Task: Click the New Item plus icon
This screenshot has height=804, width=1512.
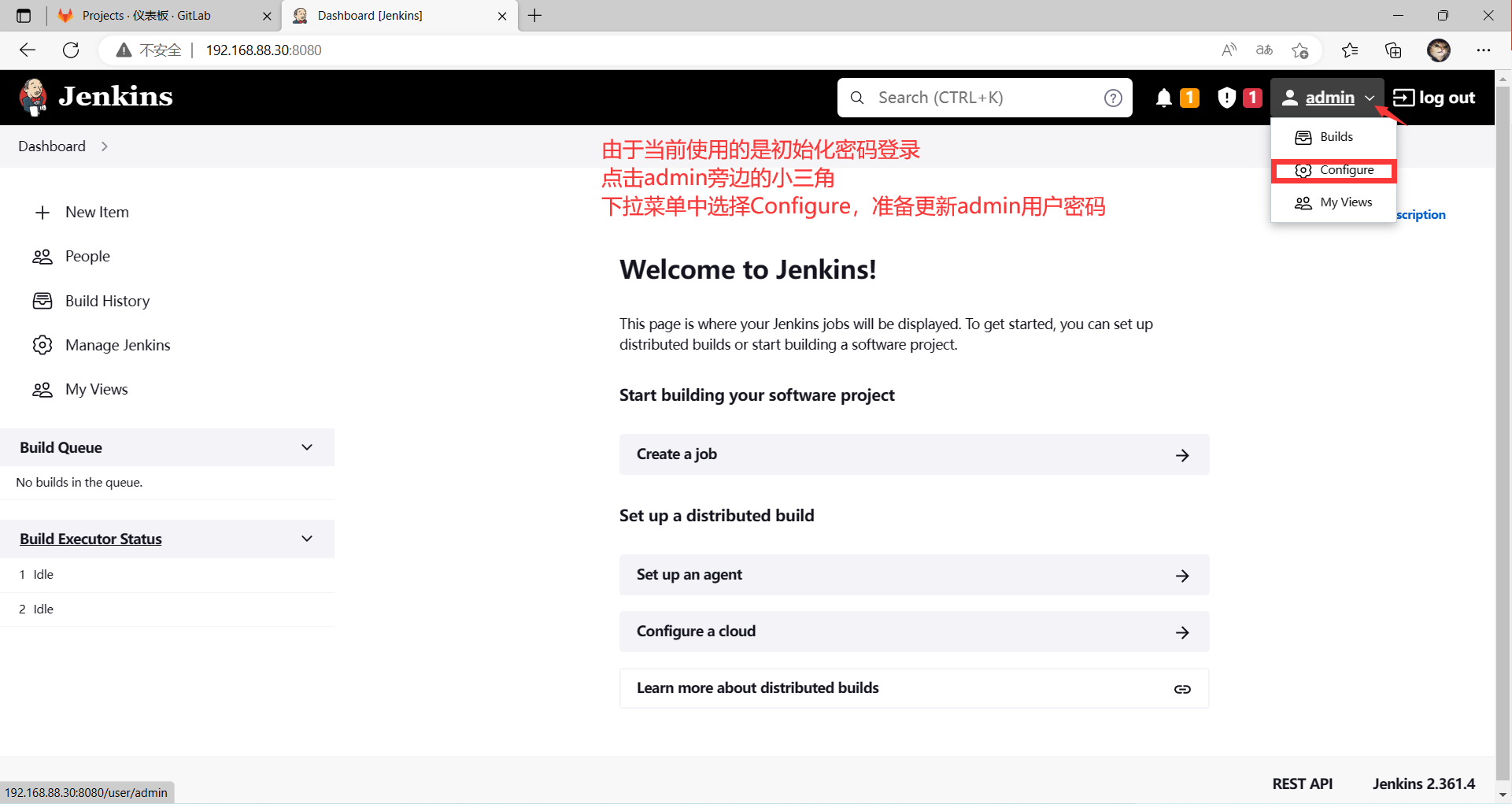Action: (x=43, y=213)
